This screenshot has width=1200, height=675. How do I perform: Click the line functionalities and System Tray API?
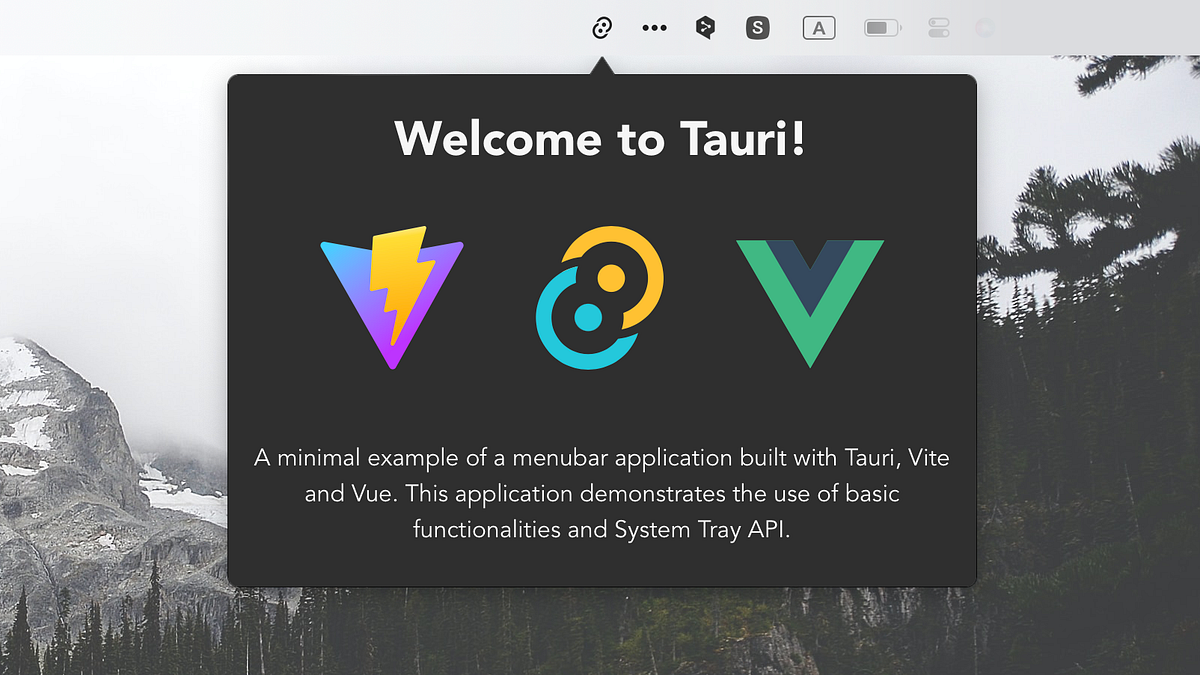(602, 530)
